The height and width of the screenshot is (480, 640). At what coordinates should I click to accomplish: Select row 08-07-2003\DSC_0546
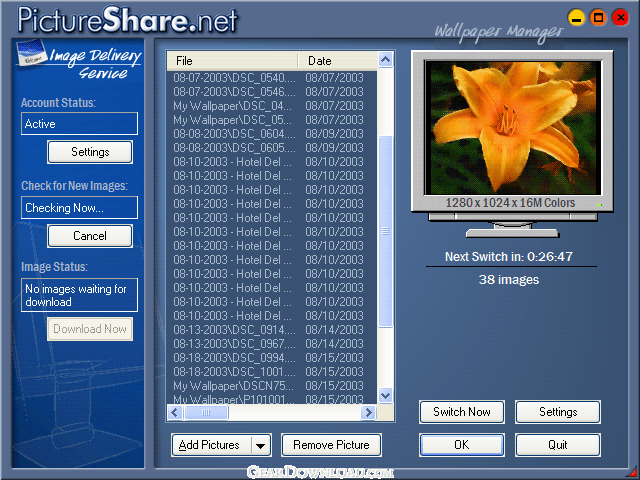pos(271,91)
